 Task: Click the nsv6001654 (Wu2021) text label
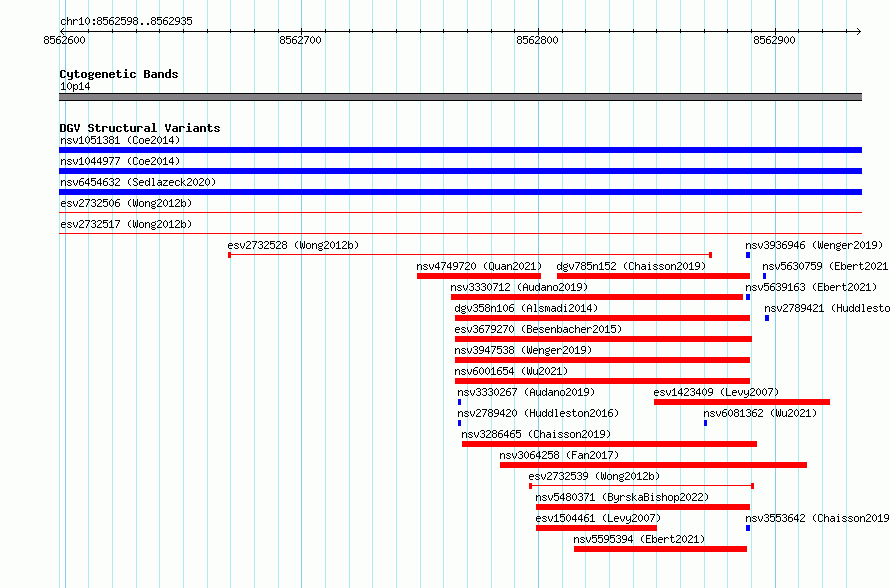pos(511,371)
